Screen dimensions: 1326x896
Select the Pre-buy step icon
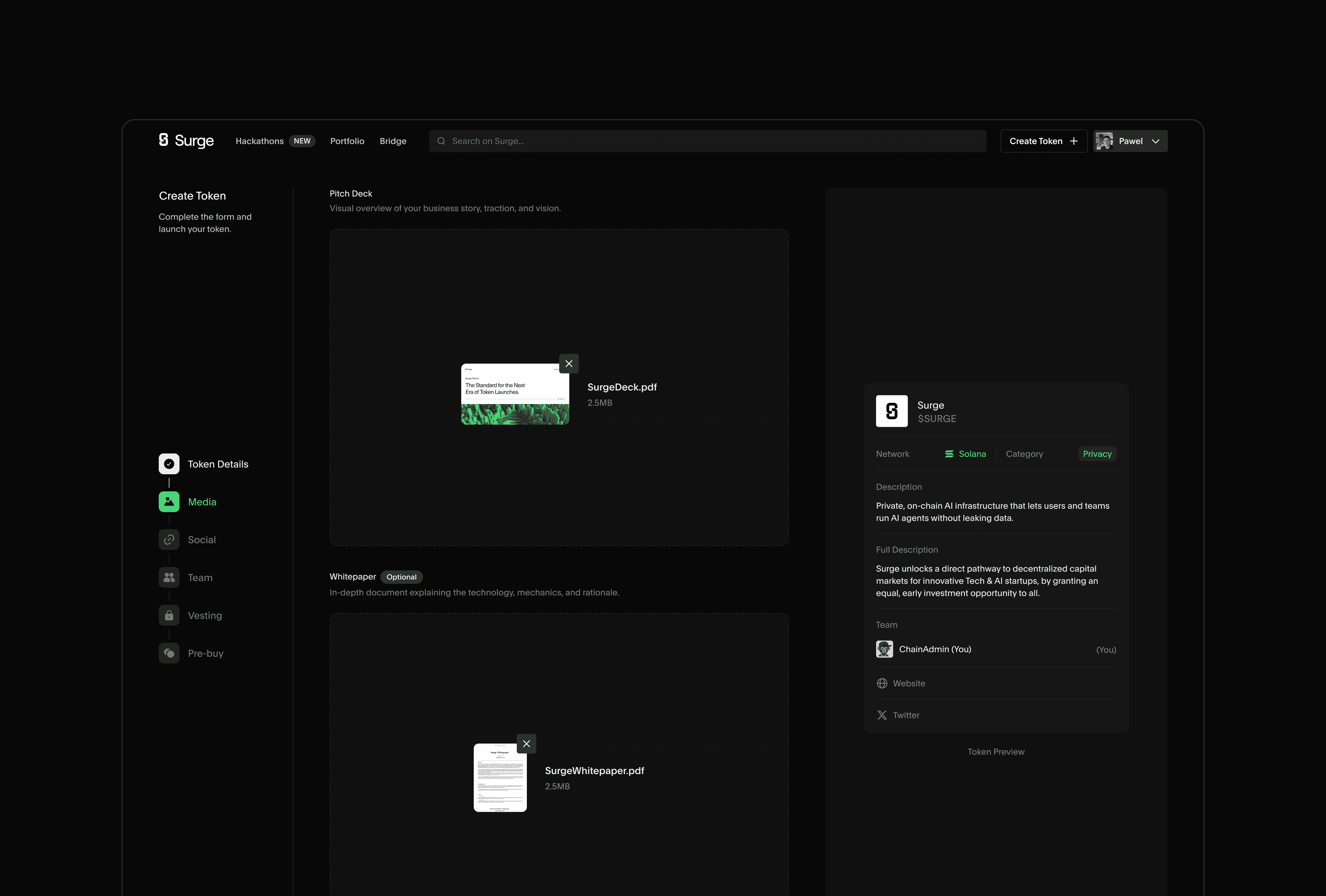[x=169, y=653]
